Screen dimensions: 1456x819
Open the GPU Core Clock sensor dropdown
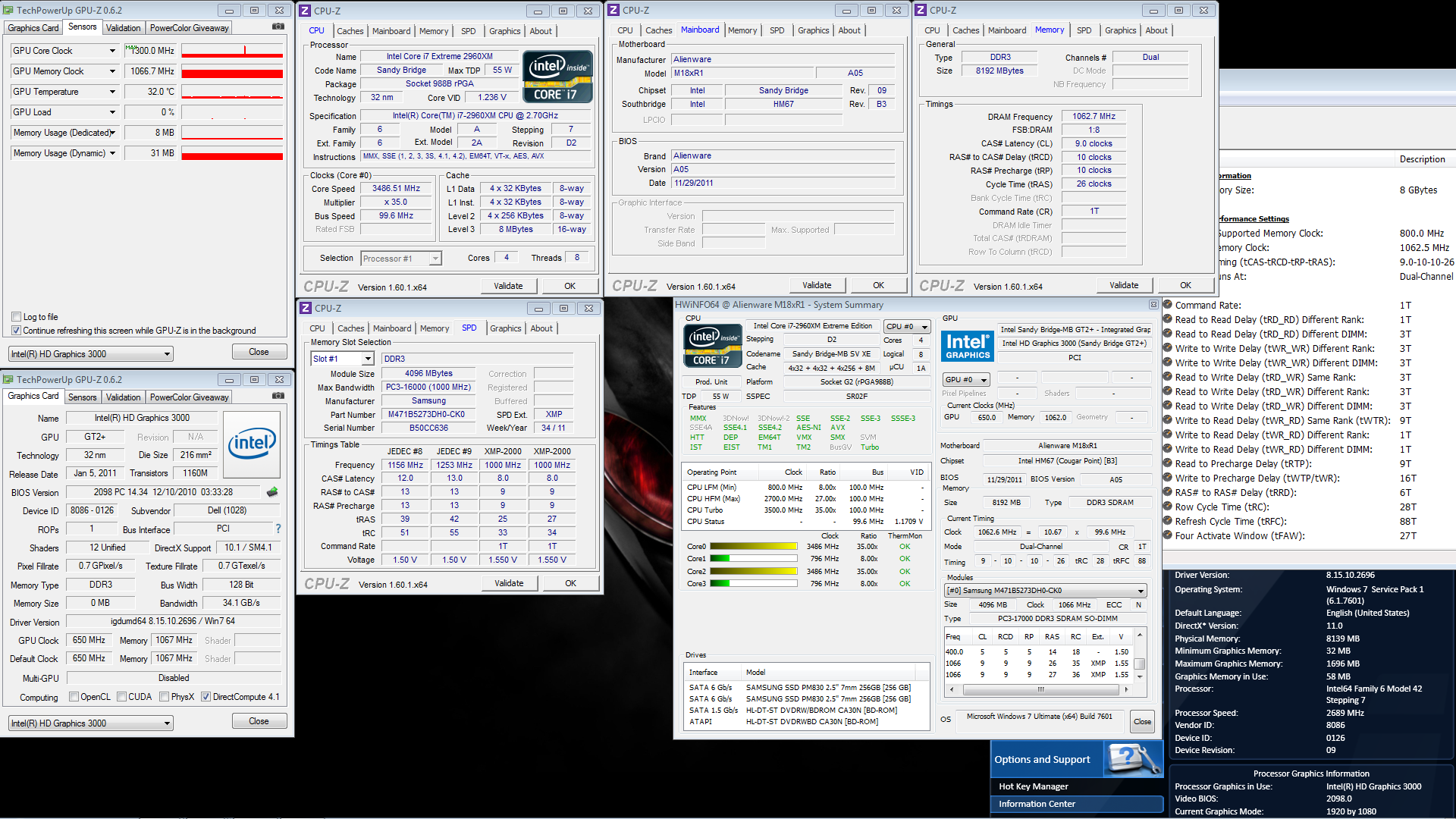click(112, 51)
